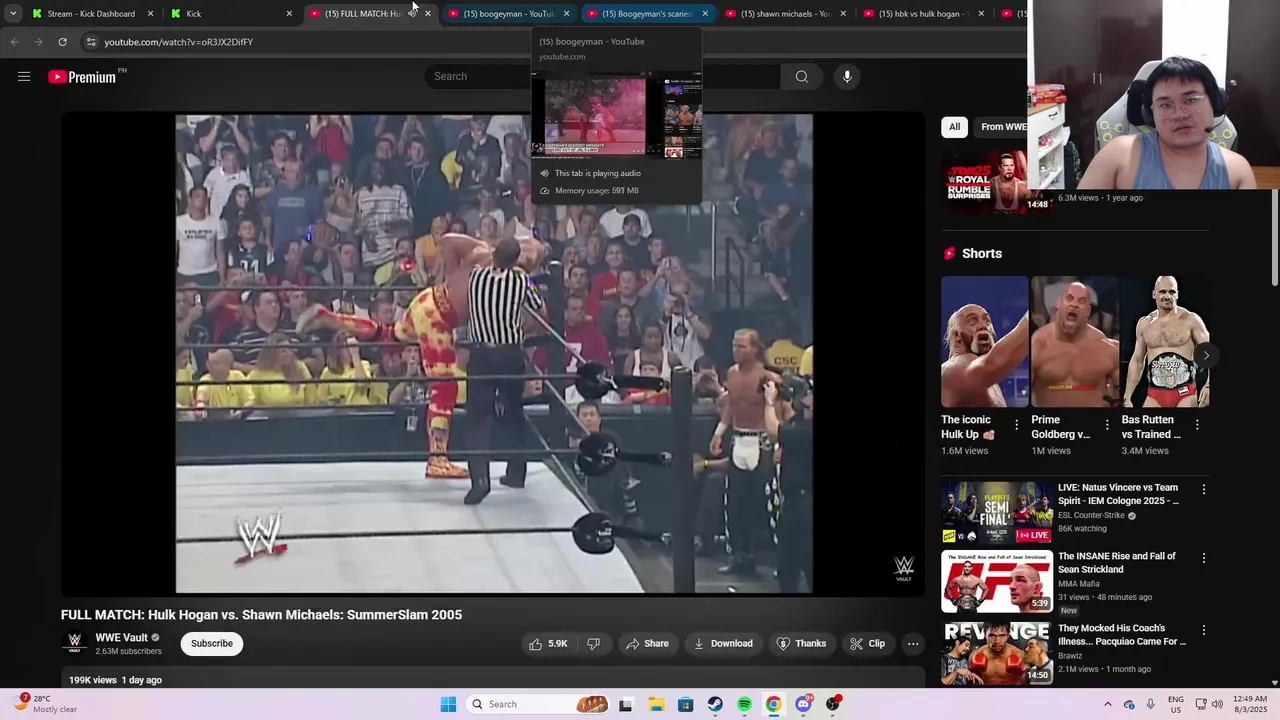This screenshot has height=720, width=1280.
Task: Open the volume control in system tray
Action: 1218,704
